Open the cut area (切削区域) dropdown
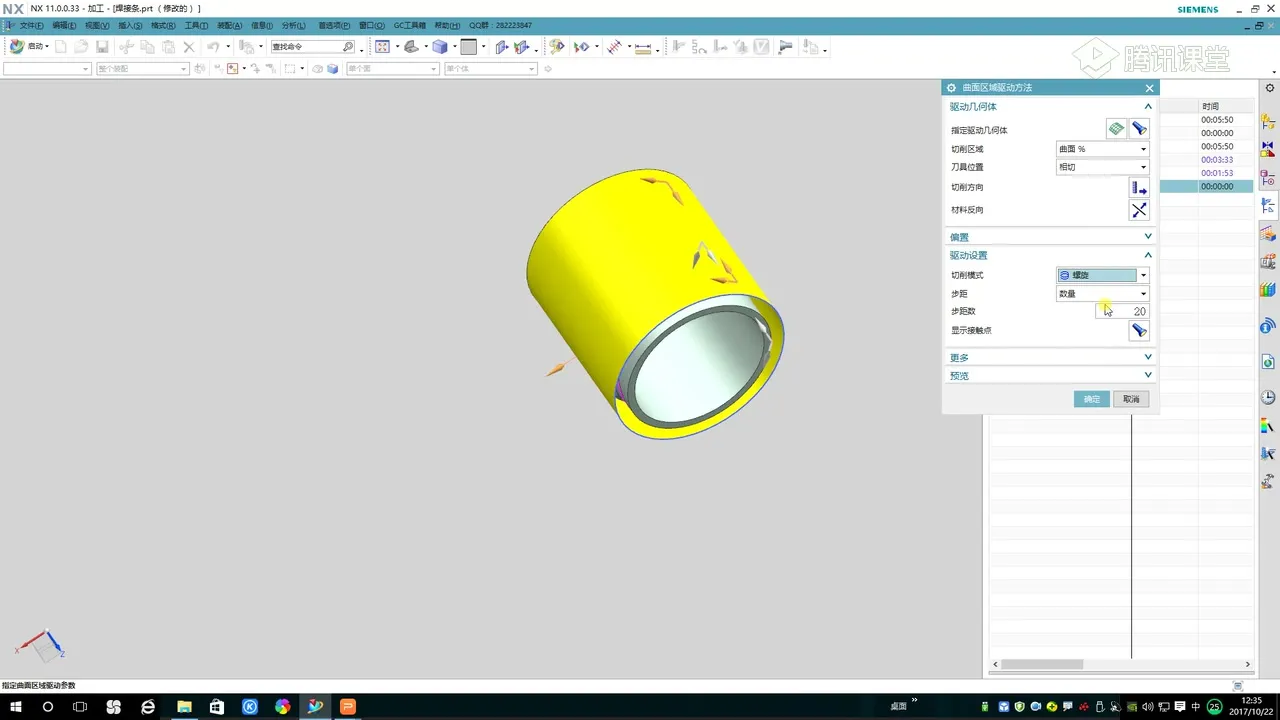This screenshot has width=1280, height=720. 1102,149
